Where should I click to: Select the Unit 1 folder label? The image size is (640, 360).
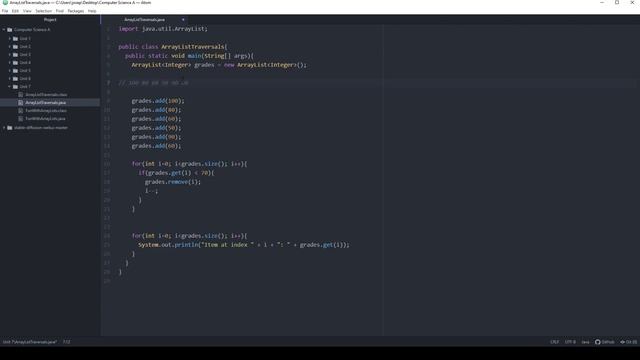(25, 39)
